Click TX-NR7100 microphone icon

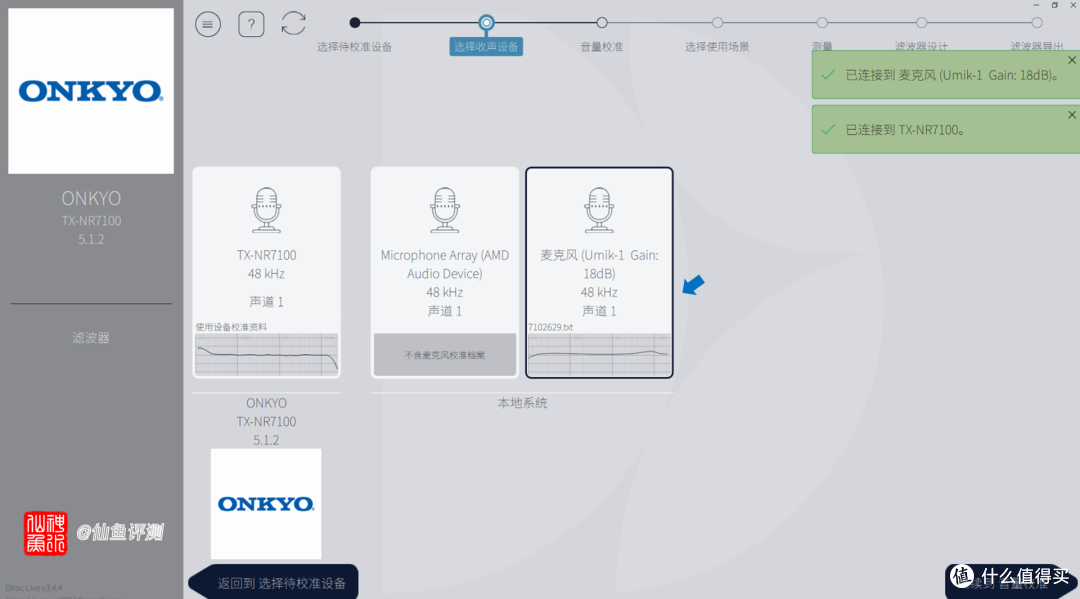pyautogui.click(x=267, y=210)
